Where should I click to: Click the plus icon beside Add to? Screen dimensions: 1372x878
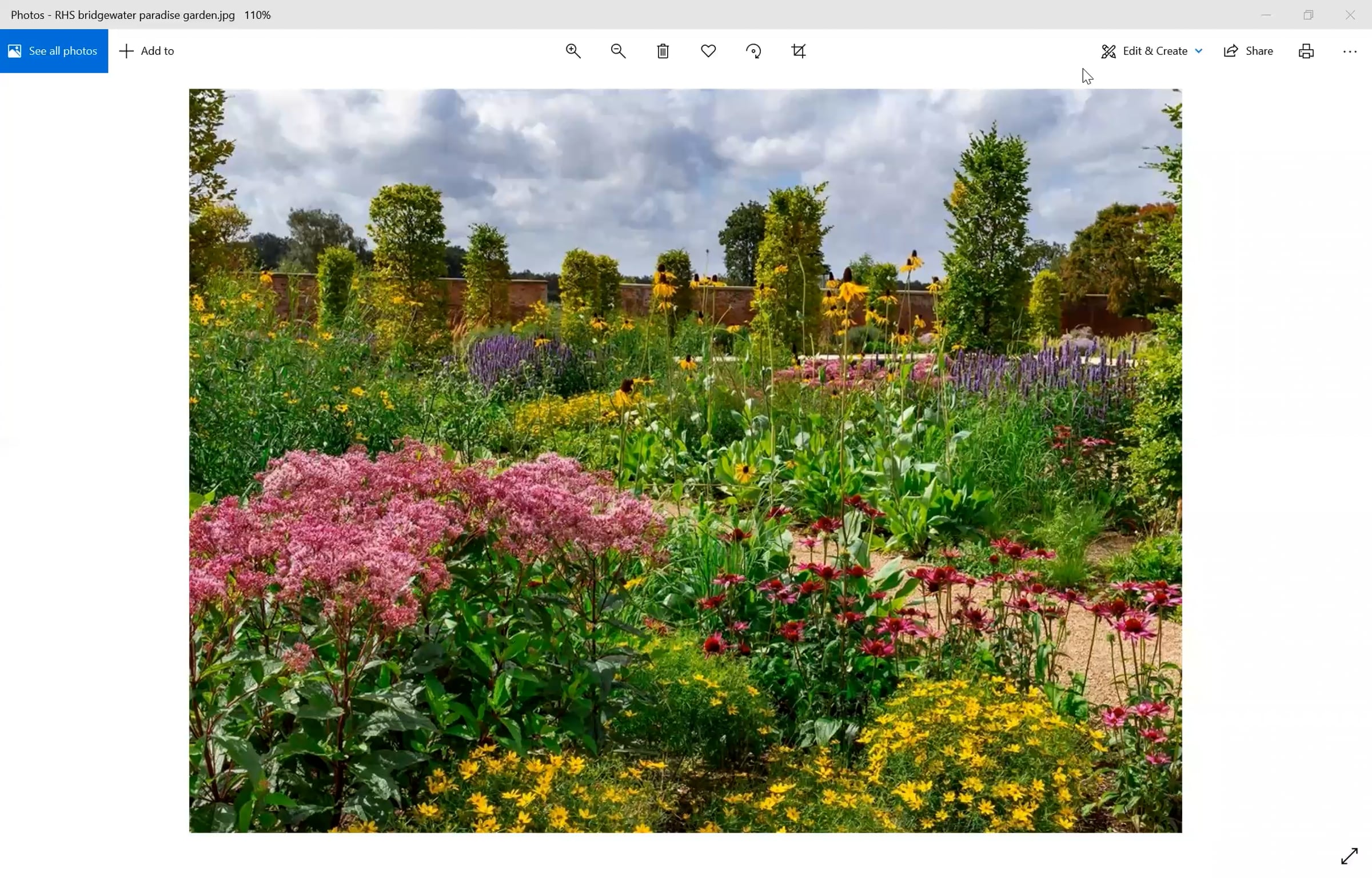coord(126,51)
